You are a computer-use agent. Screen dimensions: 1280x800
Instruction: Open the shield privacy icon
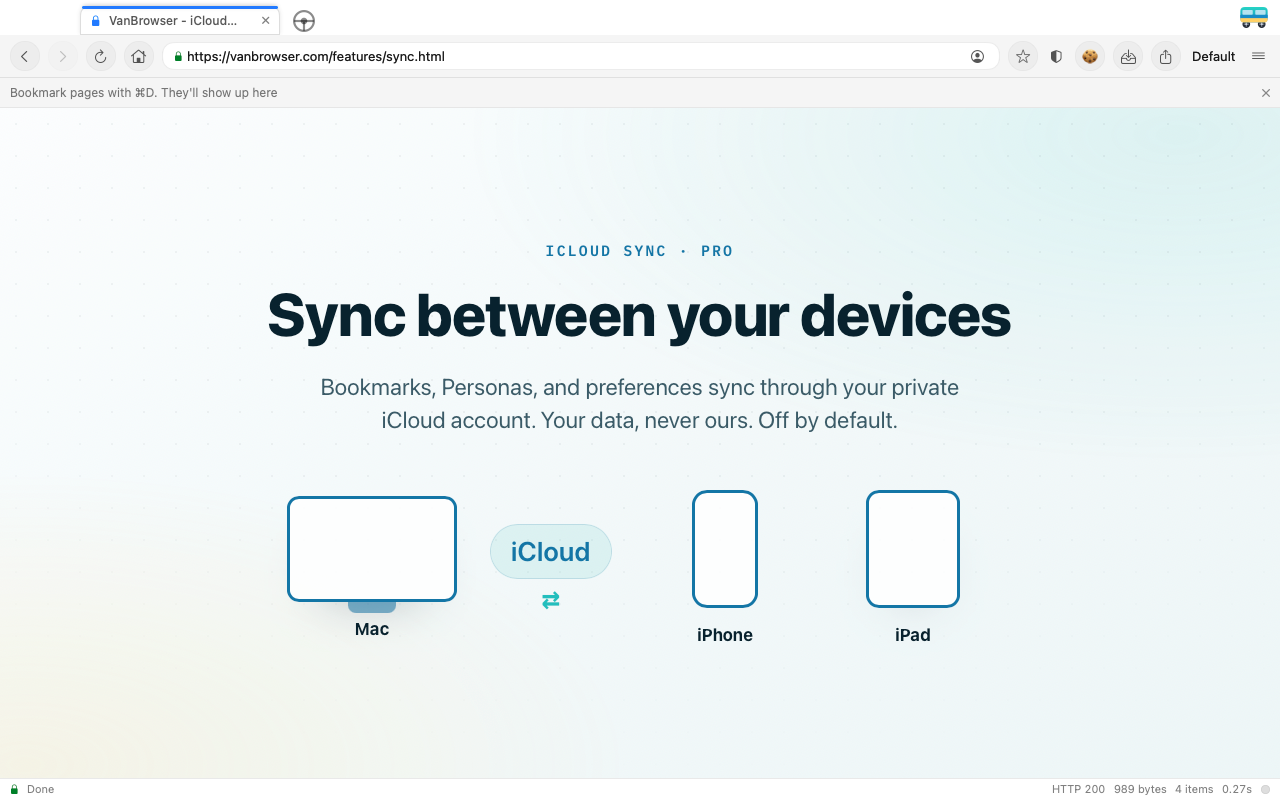1056,57
